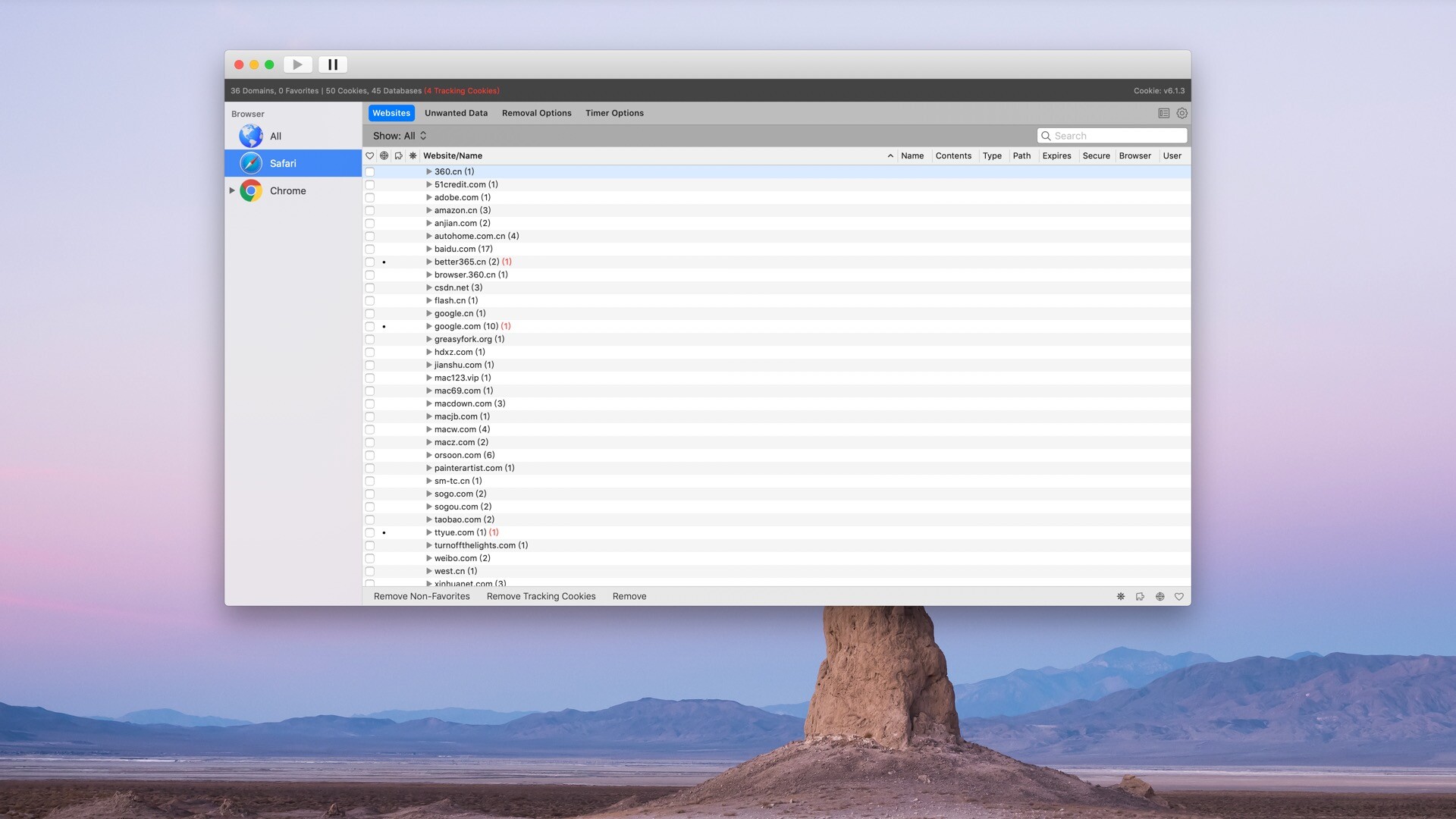Screen dimensions: 1456x819
Task: Click the magnifier icon in the search field
Action: click(x=1046, y=136)
